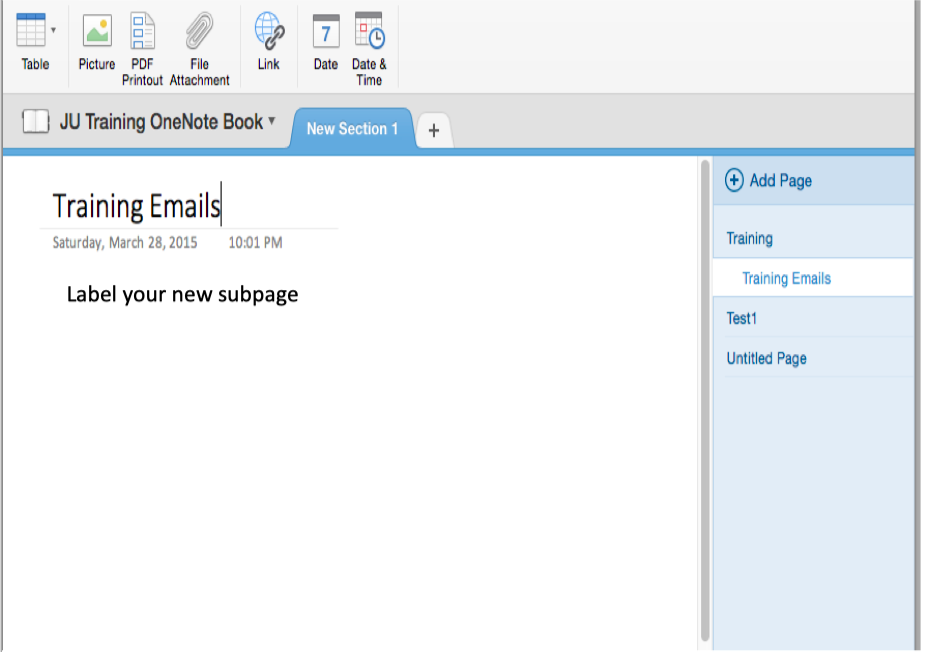
Task: Create a new section with the plus tab
Action: point(433,129)
